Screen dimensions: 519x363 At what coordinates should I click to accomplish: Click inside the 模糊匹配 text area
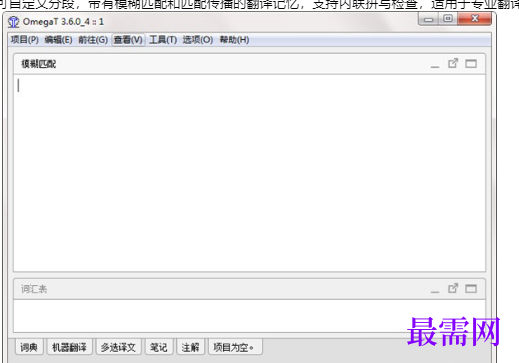click(249, 173)
